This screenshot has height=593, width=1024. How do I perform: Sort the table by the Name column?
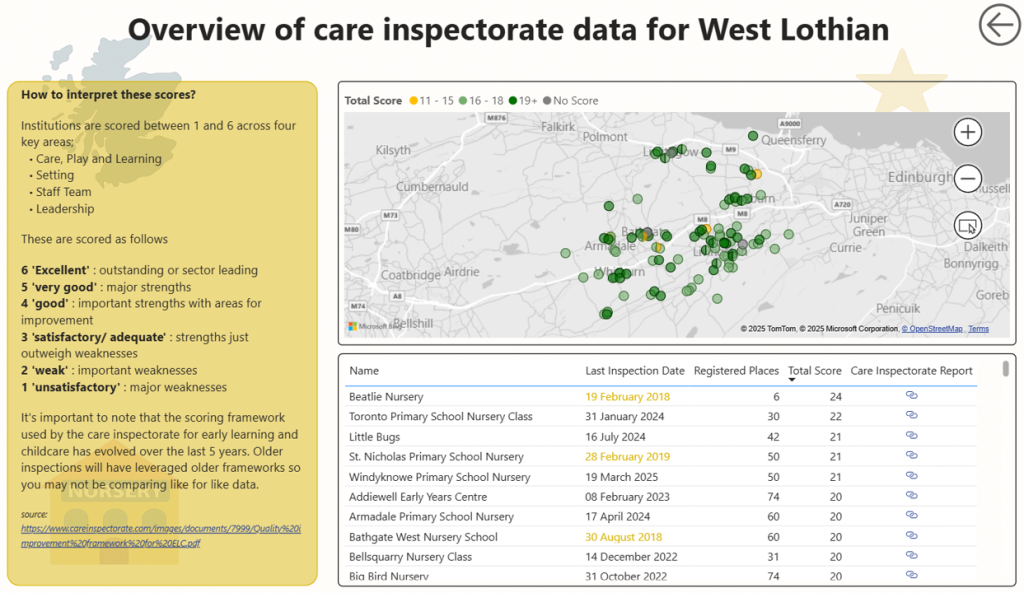tap(364, 370)
